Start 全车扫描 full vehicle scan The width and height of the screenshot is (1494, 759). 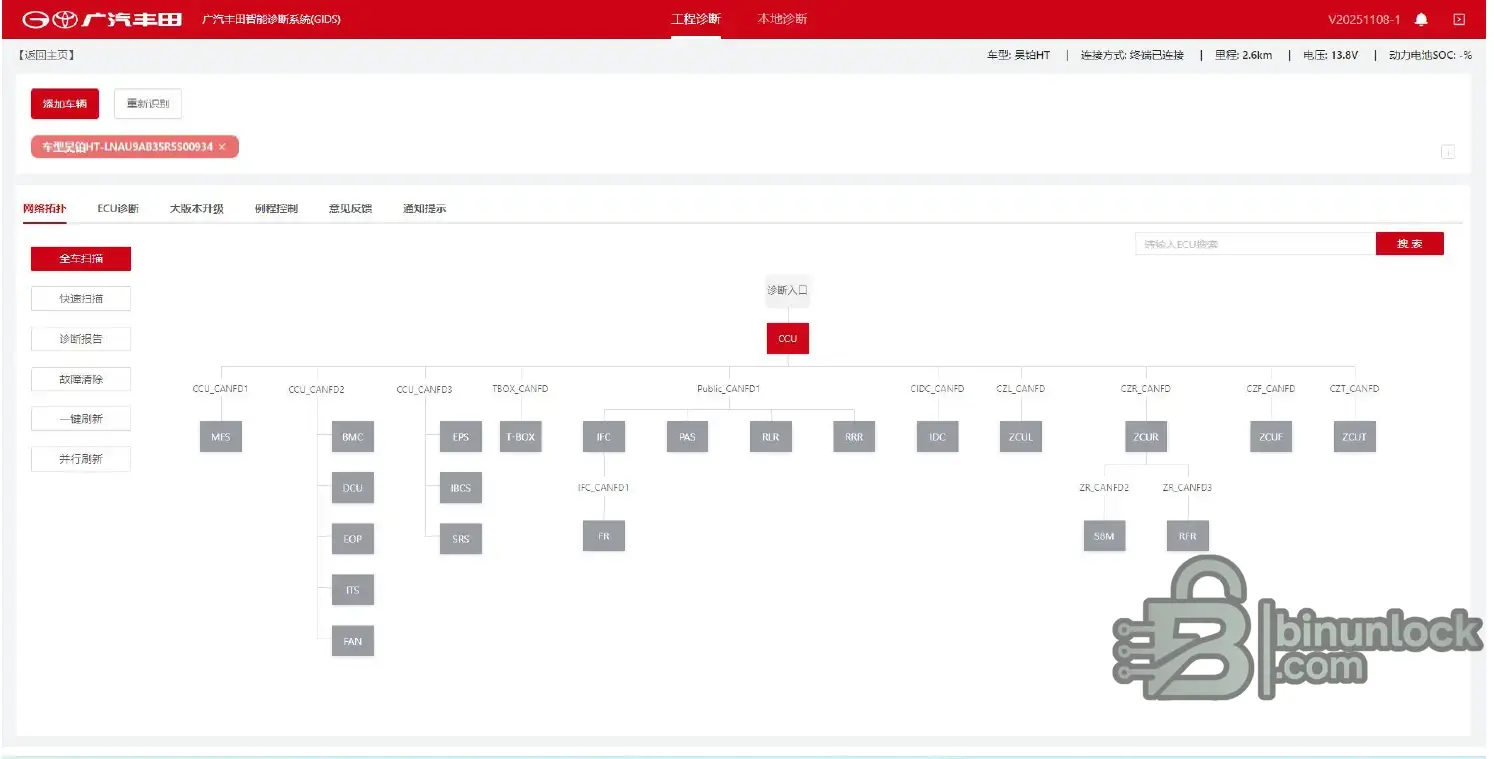point(81,259)
